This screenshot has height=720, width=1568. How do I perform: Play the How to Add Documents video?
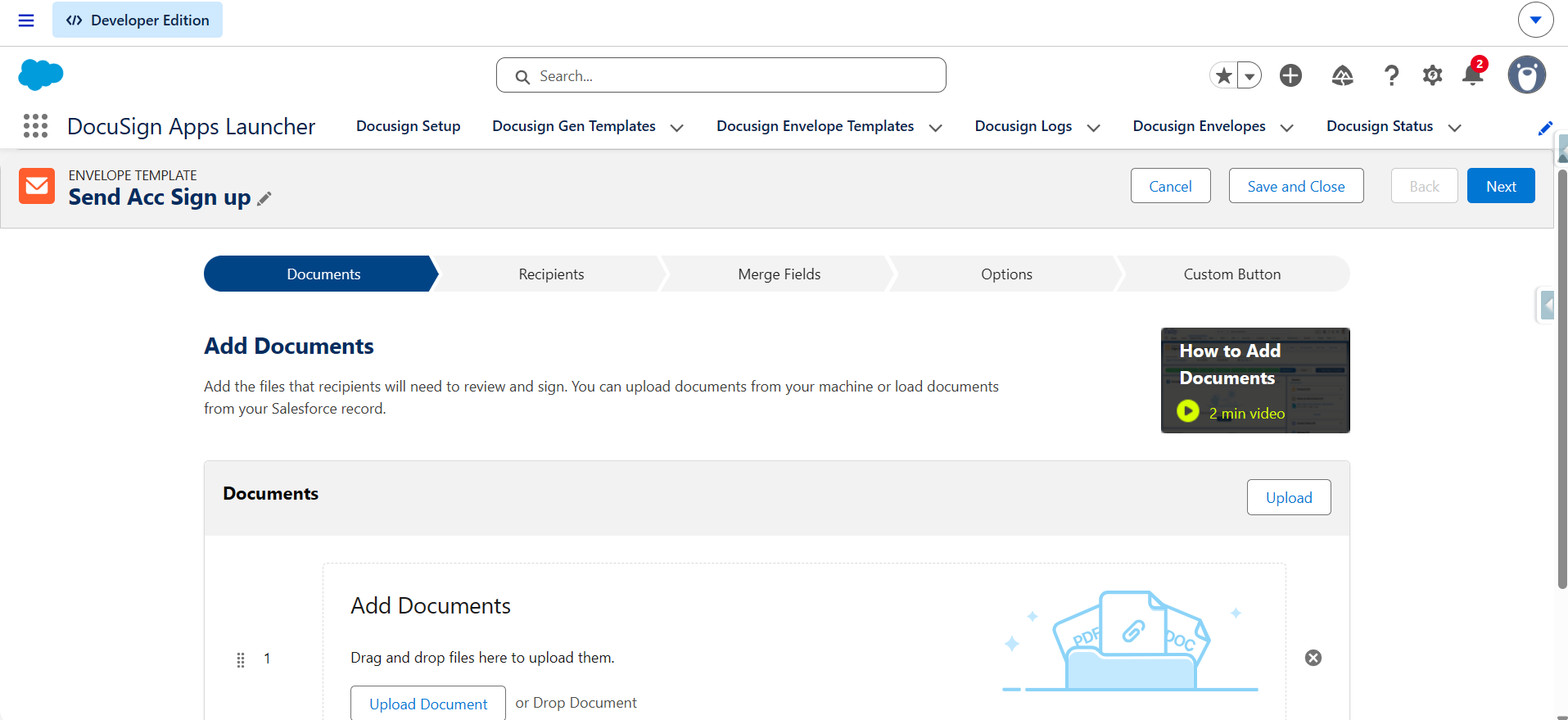coord(1188,411)
